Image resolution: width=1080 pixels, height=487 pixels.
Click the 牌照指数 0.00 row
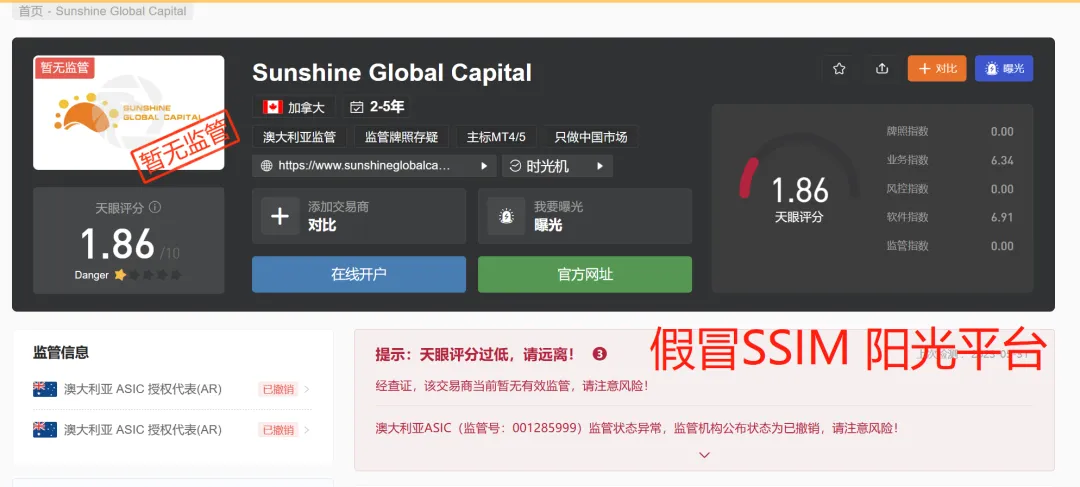[x=950, y=132]
